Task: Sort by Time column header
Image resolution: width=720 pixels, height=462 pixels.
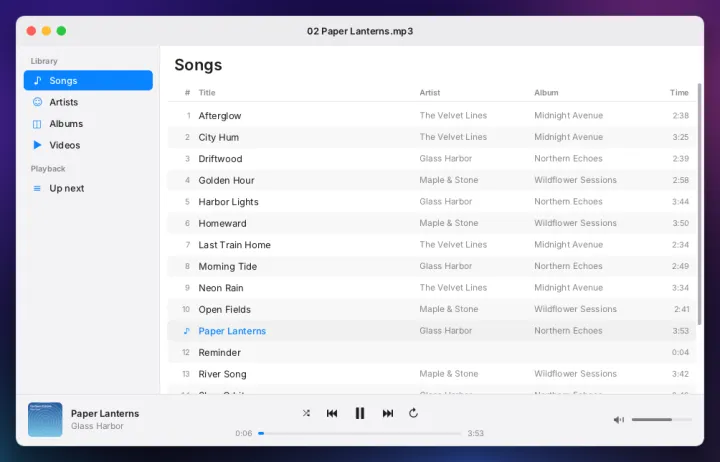Action: tap(679, 93)
